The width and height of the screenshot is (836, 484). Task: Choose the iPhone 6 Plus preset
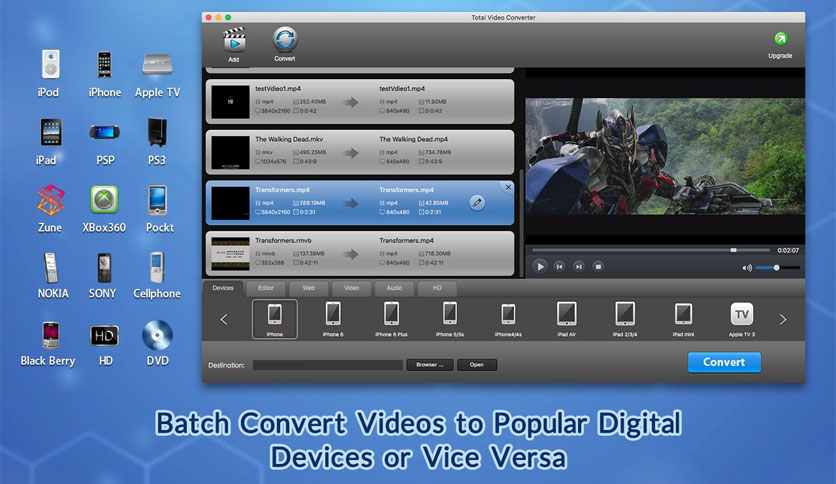click(x=391, y=319)
